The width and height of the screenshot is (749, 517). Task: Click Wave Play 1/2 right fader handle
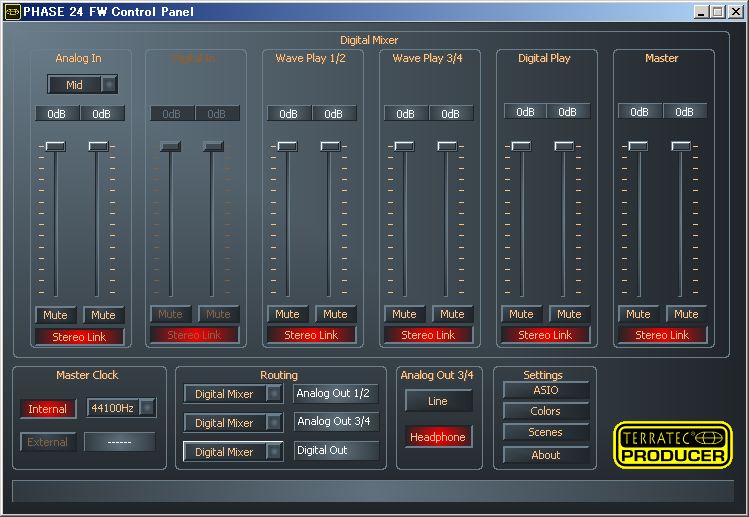click(x=330, y=146)
